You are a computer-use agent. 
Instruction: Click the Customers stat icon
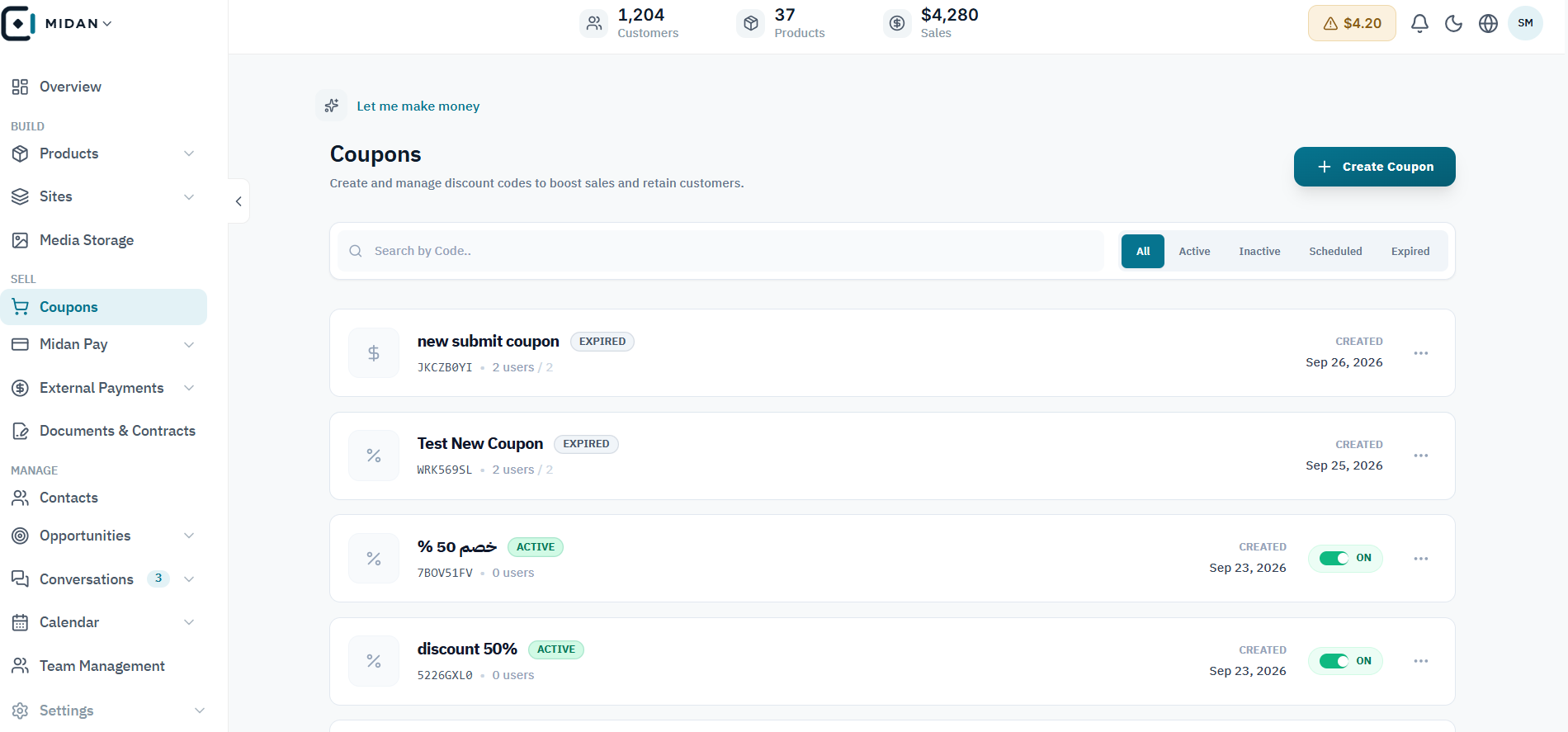594,23
